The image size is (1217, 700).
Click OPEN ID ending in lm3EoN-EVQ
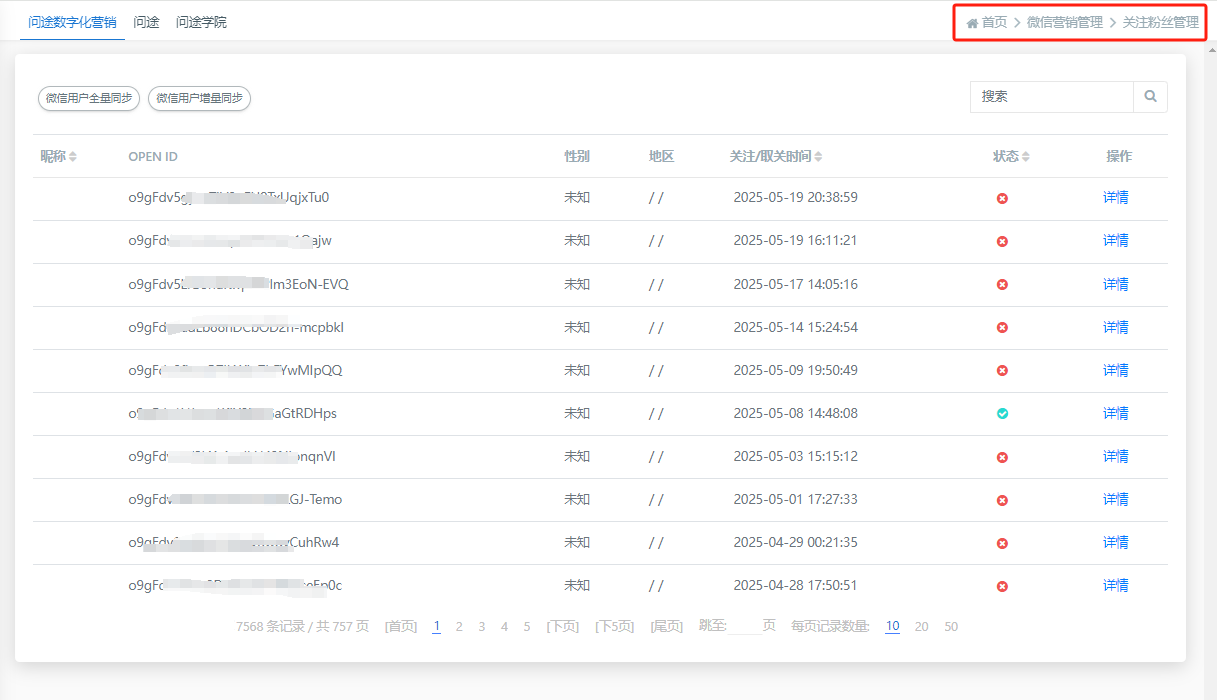pyautogui.click(x=238, y=284)
